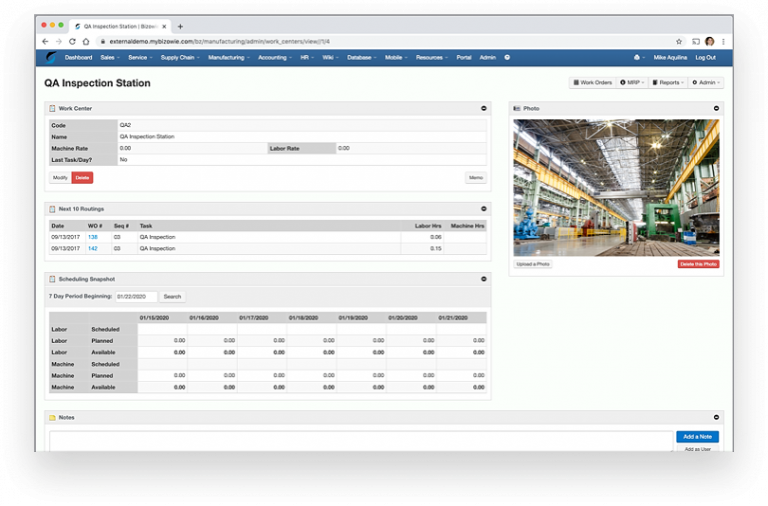Open work order 138 link
Screen dimensions: 768x506
point(93,237)
